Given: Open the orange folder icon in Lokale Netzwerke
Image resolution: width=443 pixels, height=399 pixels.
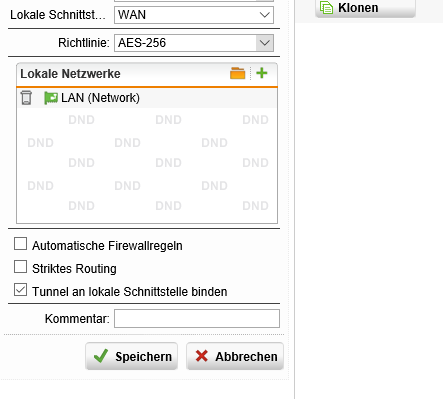Looking at the screenshot, I should point(237,73).
